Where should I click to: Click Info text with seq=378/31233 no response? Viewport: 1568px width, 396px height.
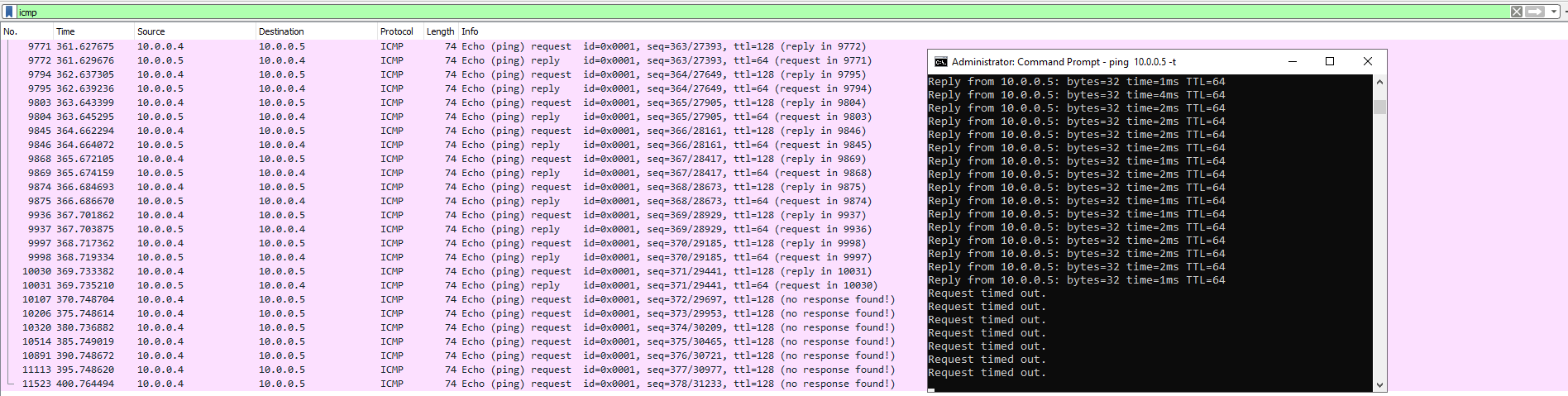(x=678, y=384)
